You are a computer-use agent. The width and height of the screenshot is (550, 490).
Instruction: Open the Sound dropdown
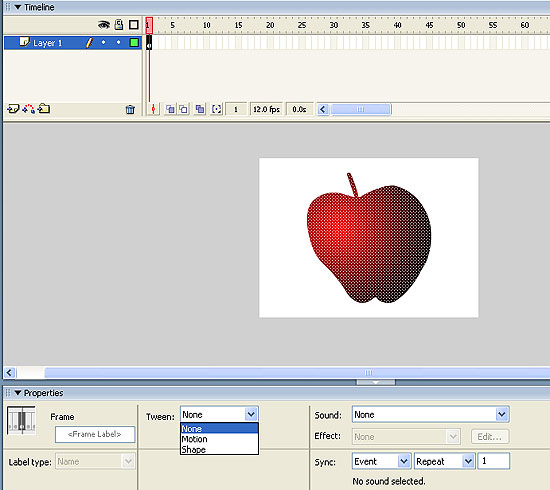[502, 415]
